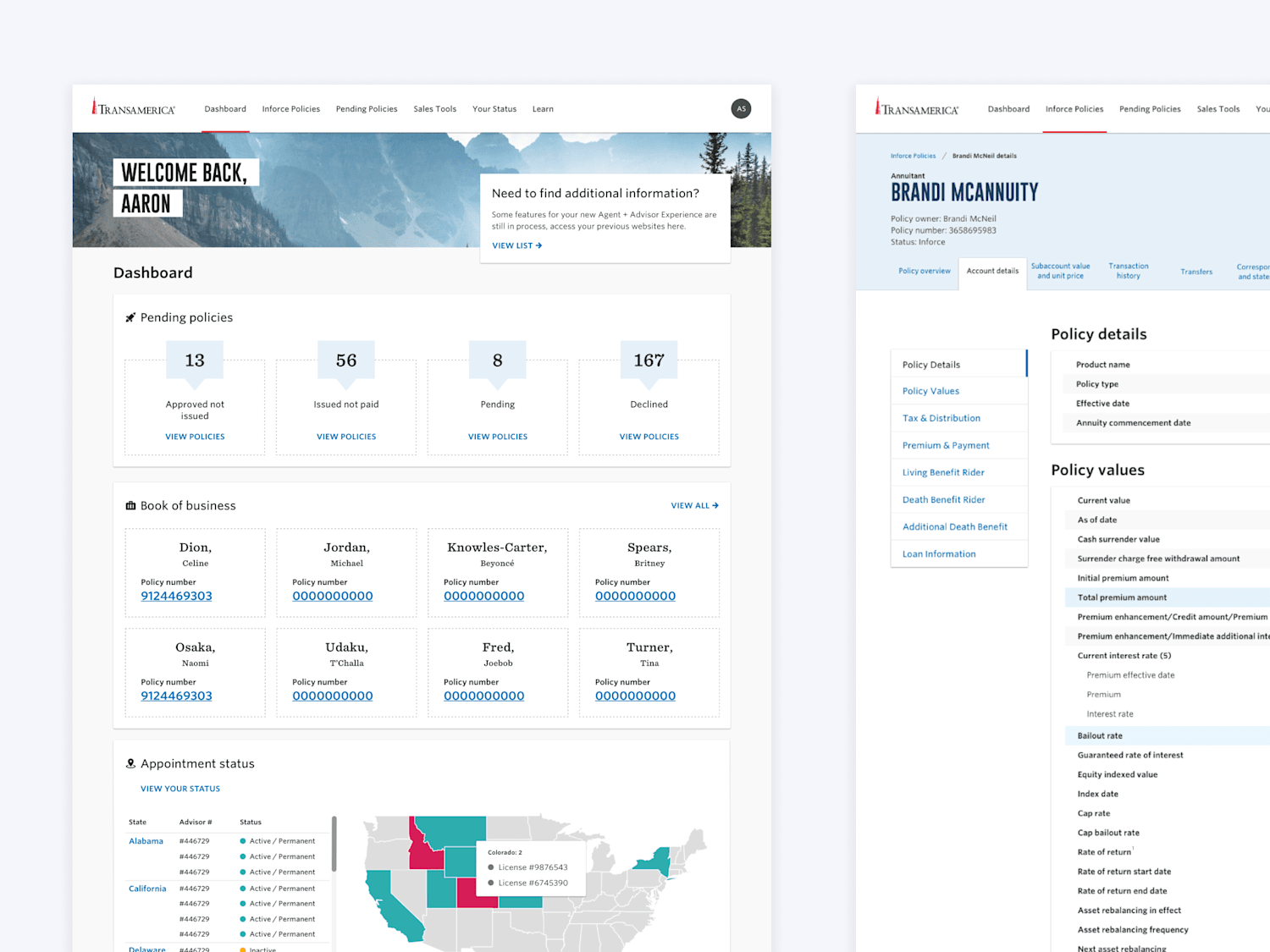Open the AS user avatar menu
This screenshot has height=952, width=1270.
741,108
